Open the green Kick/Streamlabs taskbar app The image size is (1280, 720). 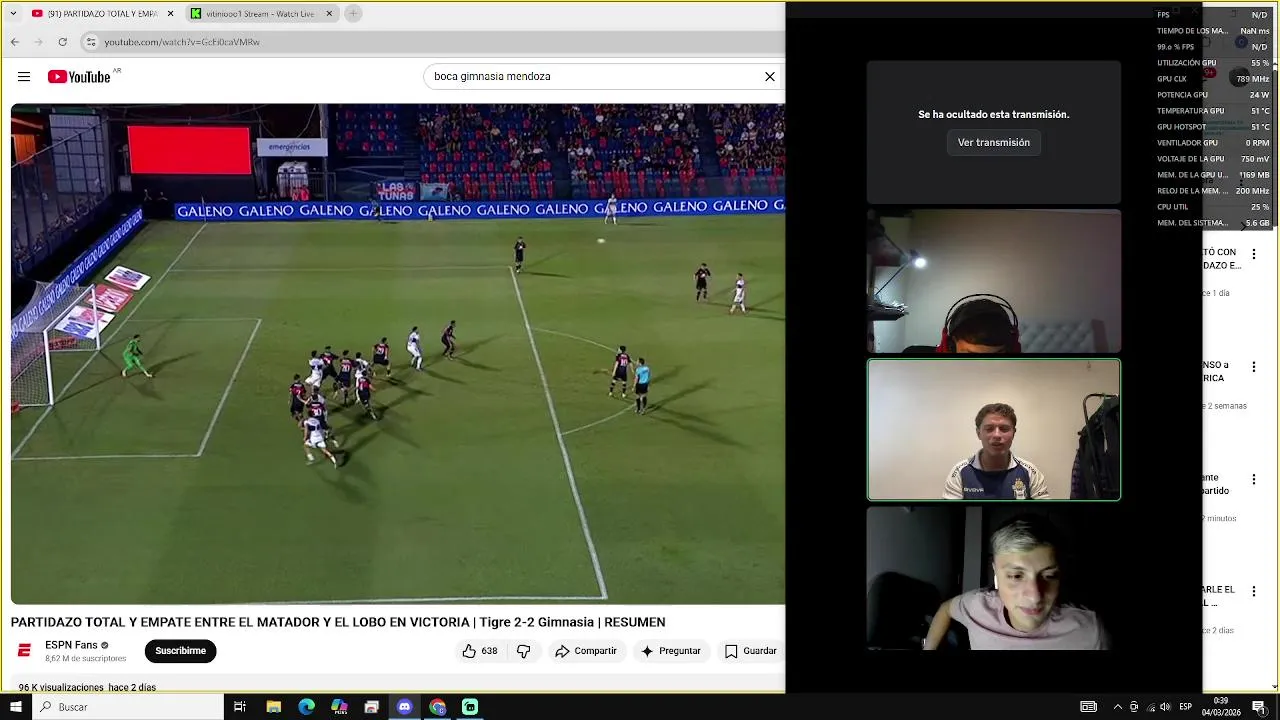point(470,707)
